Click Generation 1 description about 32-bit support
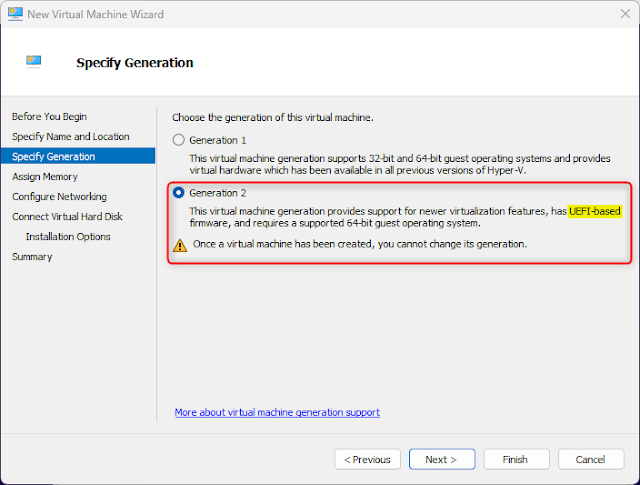 (x=400, y=164)
